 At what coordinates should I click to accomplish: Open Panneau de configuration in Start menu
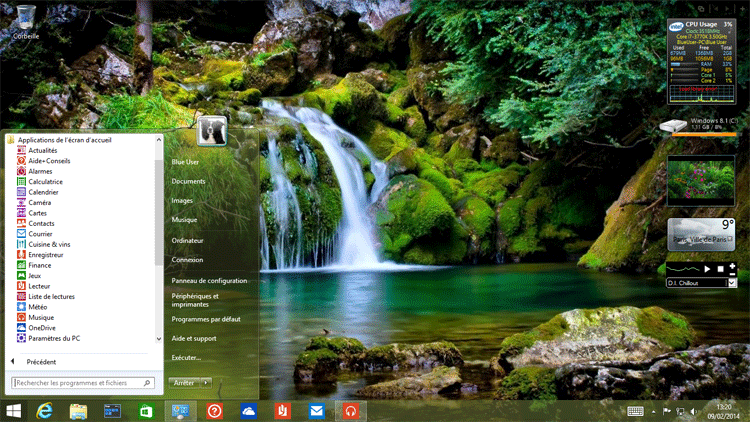coord(209,281)
